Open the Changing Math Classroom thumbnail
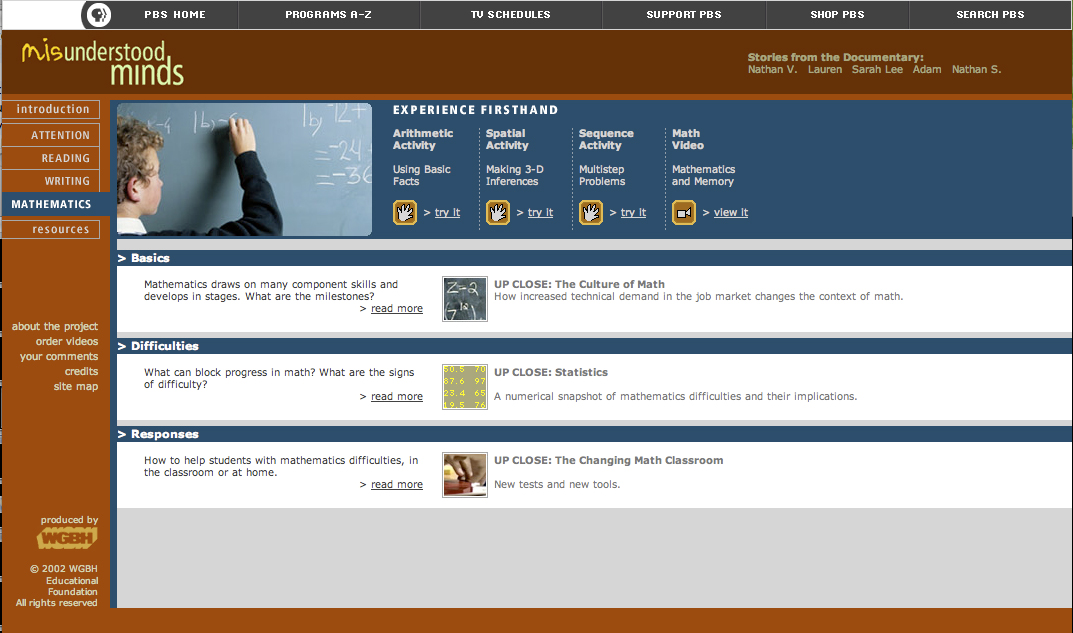Viewport: 1073px width, 633px height. pos(465,474)
